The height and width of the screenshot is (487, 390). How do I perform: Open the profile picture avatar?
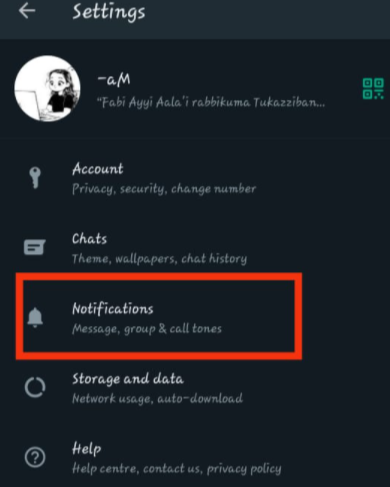(x=47, y=89)
